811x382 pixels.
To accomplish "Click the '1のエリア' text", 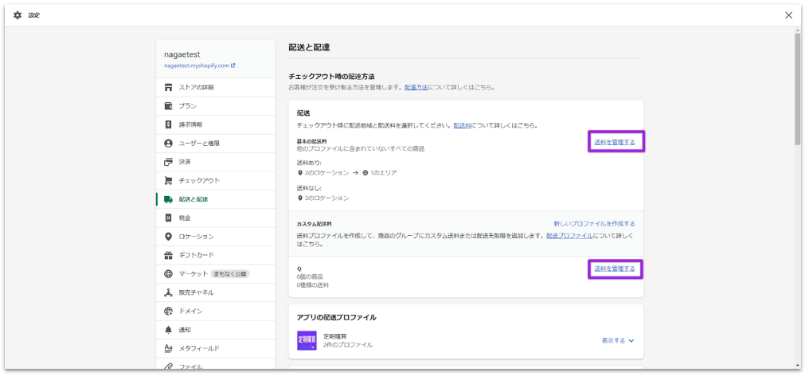I will click(383, 173).
